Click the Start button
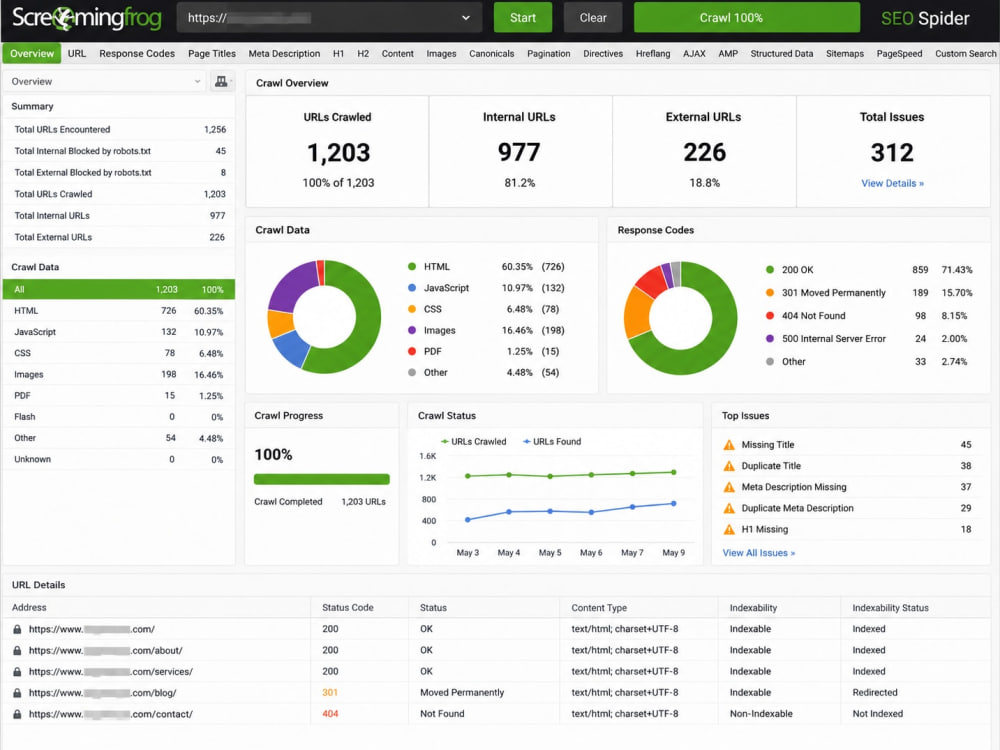This screenshot has height=750, width=1000. (523, 18)
